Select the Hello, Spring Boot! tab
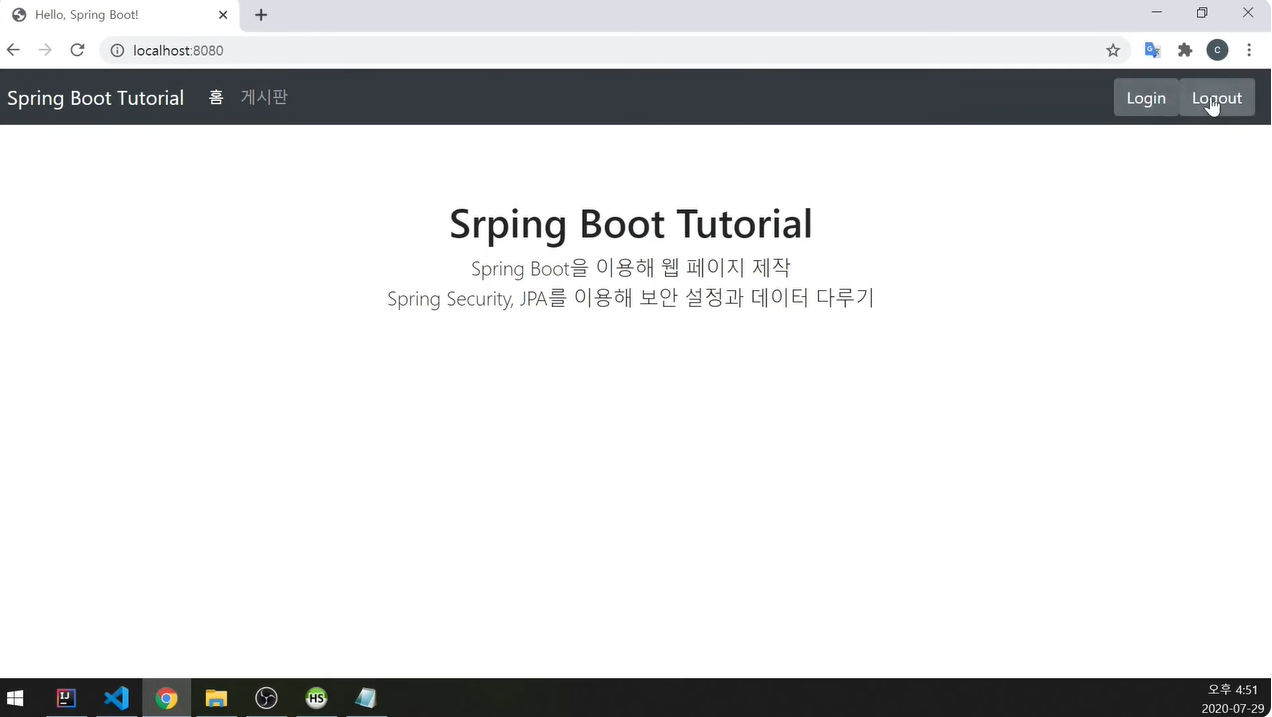The height and width of the screenshot is (717, 1272). point(119,15)
